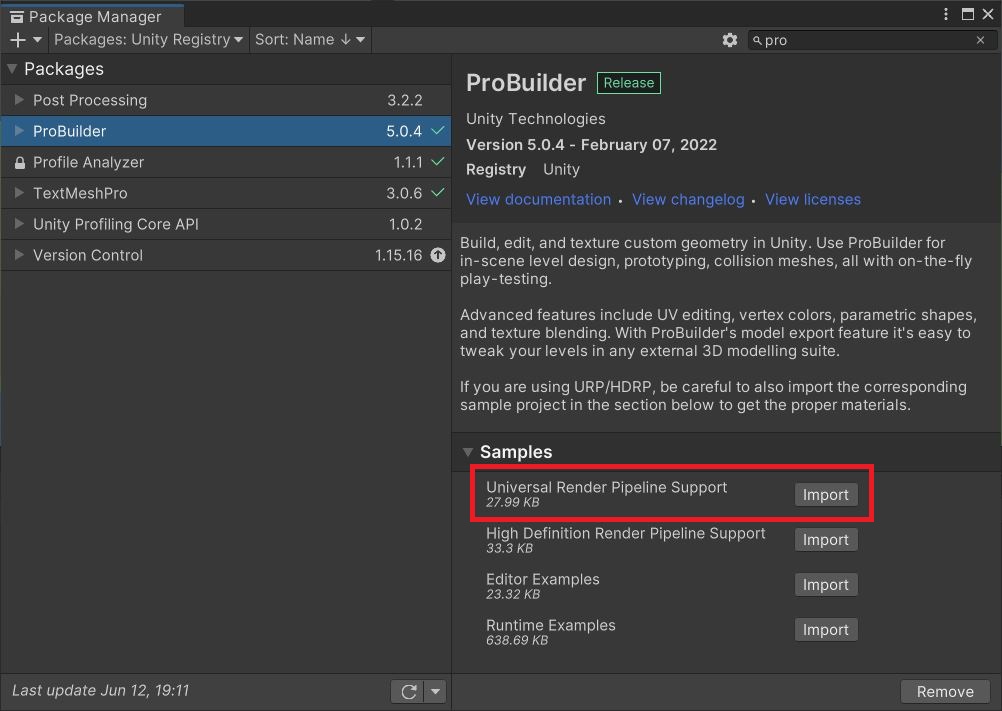Open the Sort: Name dropdown

tap(310, 40)
